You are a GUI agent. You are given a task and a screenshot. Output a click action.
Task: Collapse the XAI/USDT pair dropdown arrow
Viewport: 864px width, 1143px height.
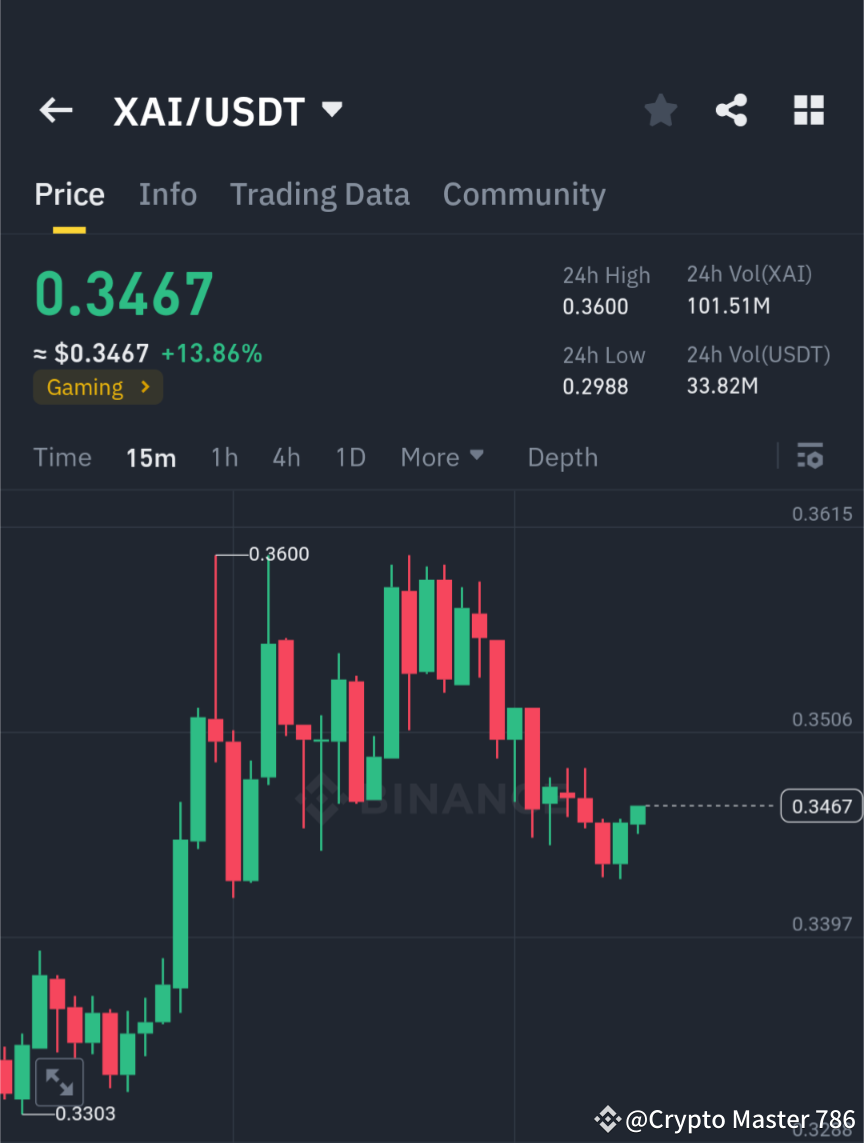[331, 110]
